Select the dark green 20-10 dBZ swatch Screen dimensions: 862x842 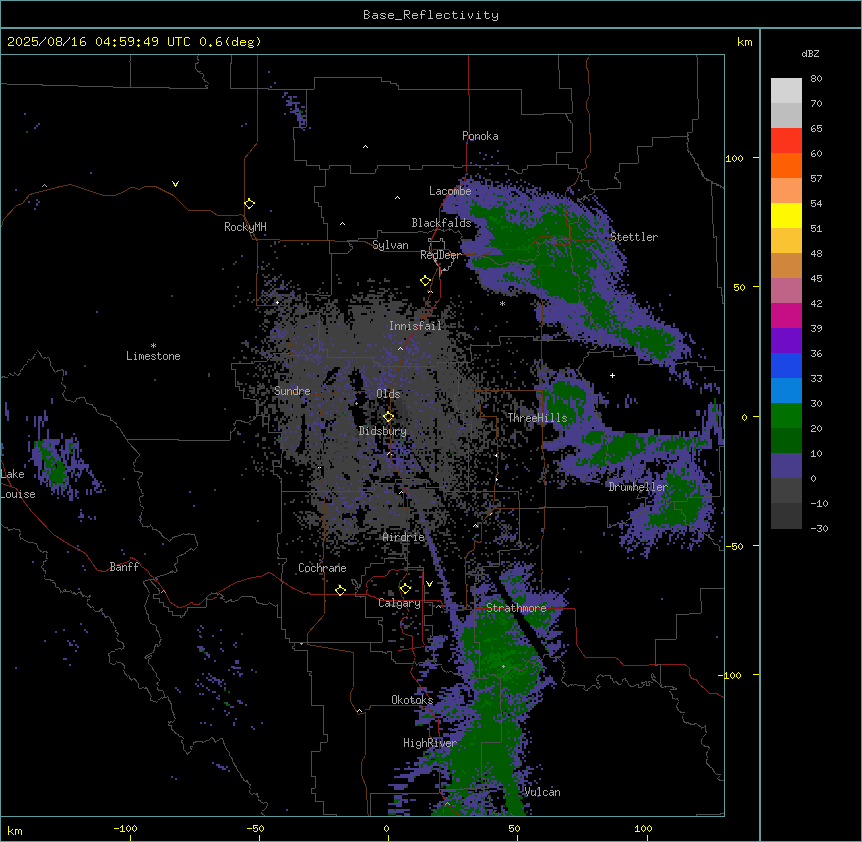click(x=786, y=441)
